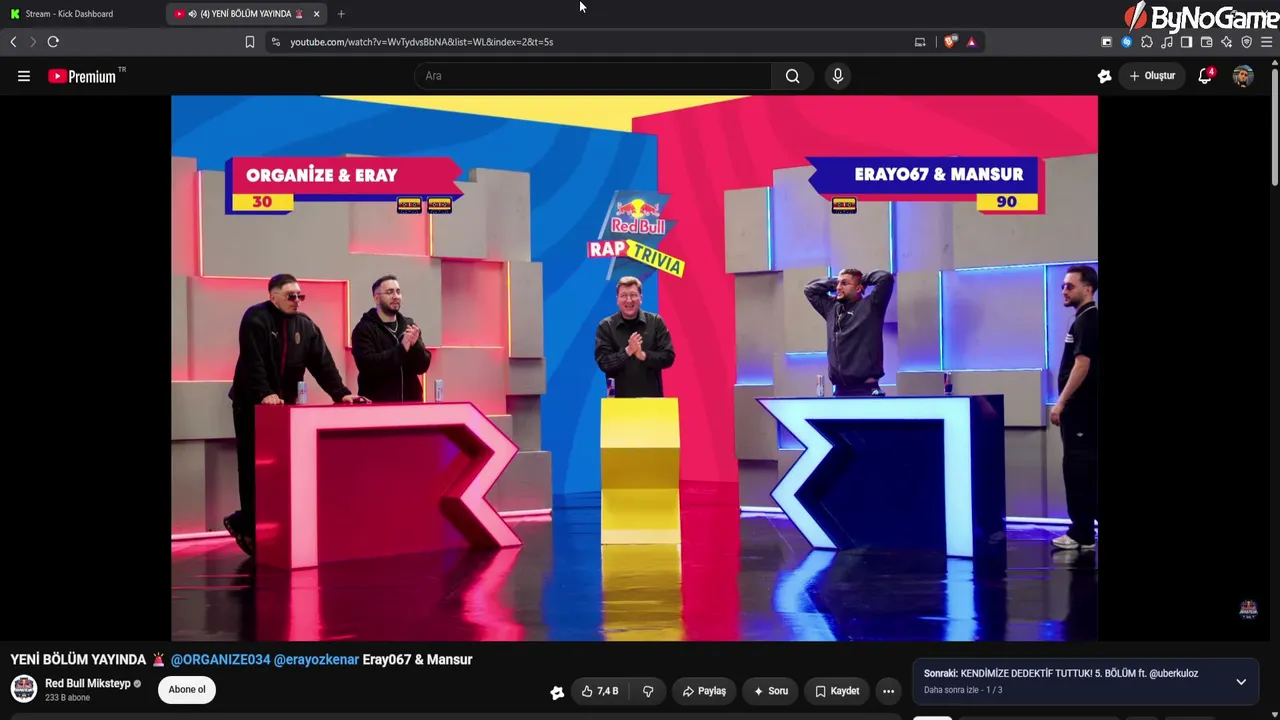This screenshot has height=720, width=1280.
Task: Click the picture-in-picture toolbar icon
Action: 1107,42
